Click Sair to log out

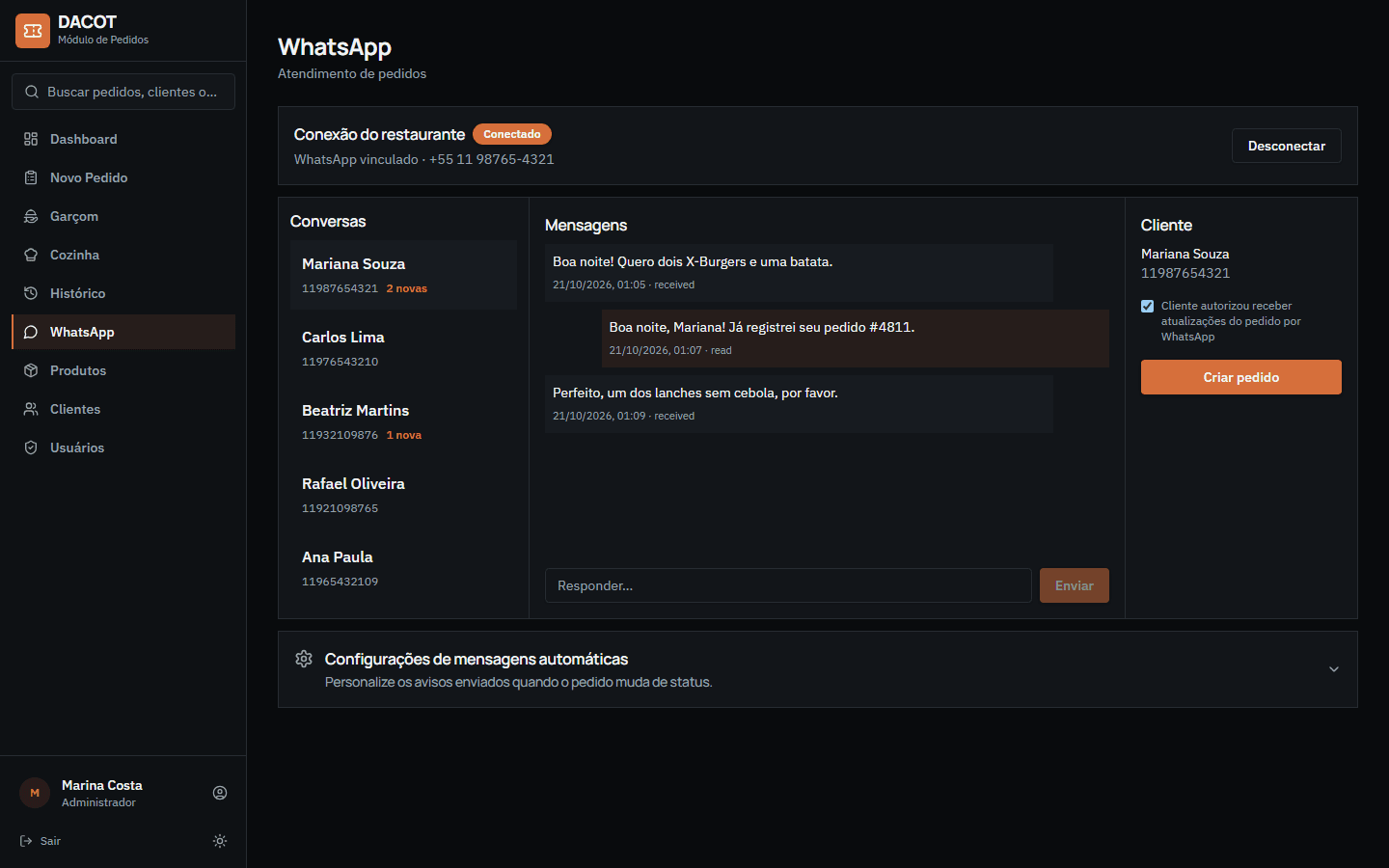[41, 841]
